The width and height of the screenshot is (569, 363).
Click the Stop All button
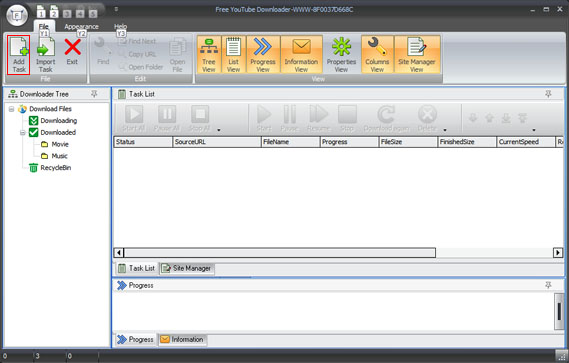[200, 118]
